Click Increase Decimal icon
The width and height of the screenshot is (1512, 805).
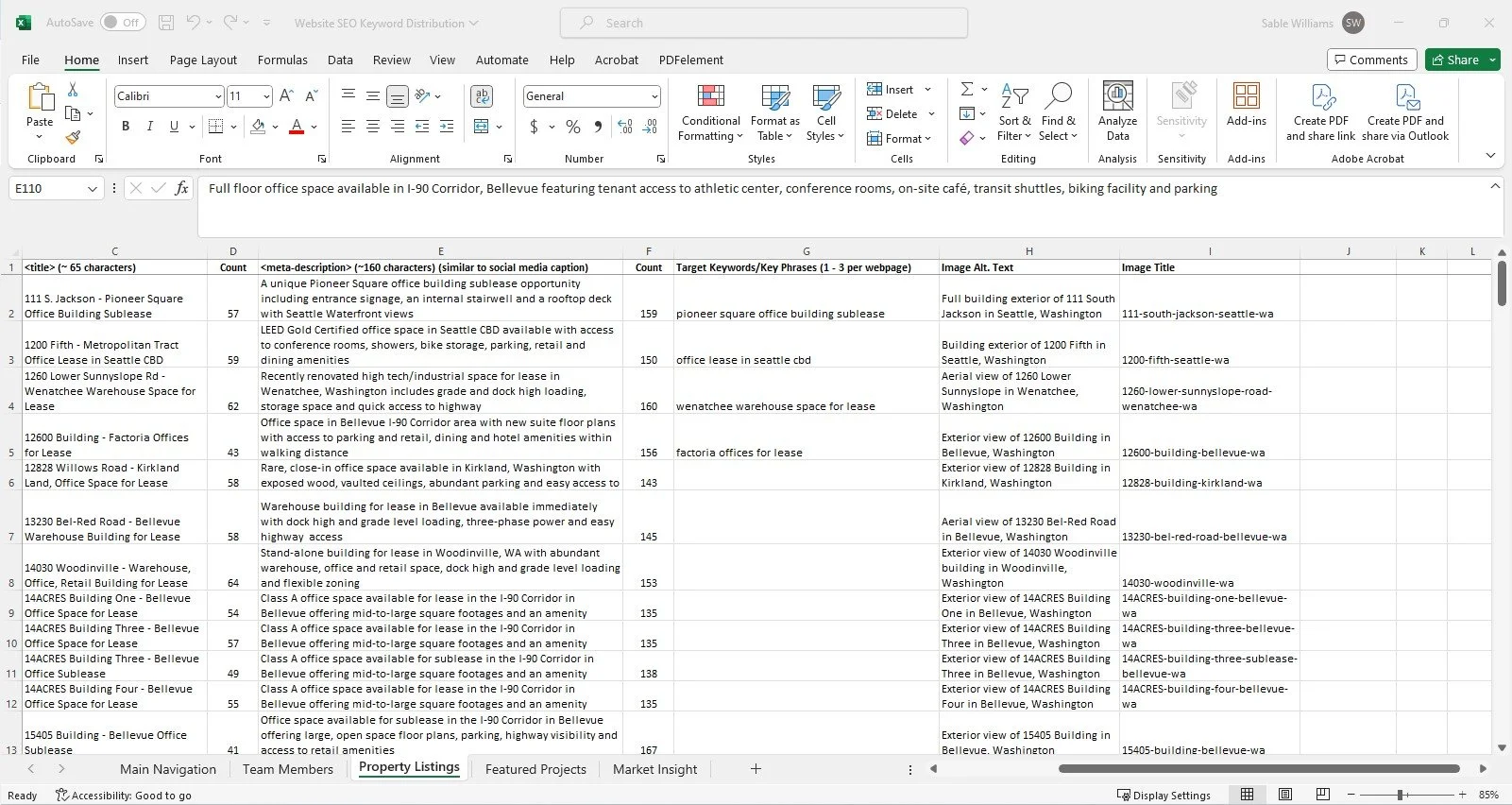[x=624, y=126]
